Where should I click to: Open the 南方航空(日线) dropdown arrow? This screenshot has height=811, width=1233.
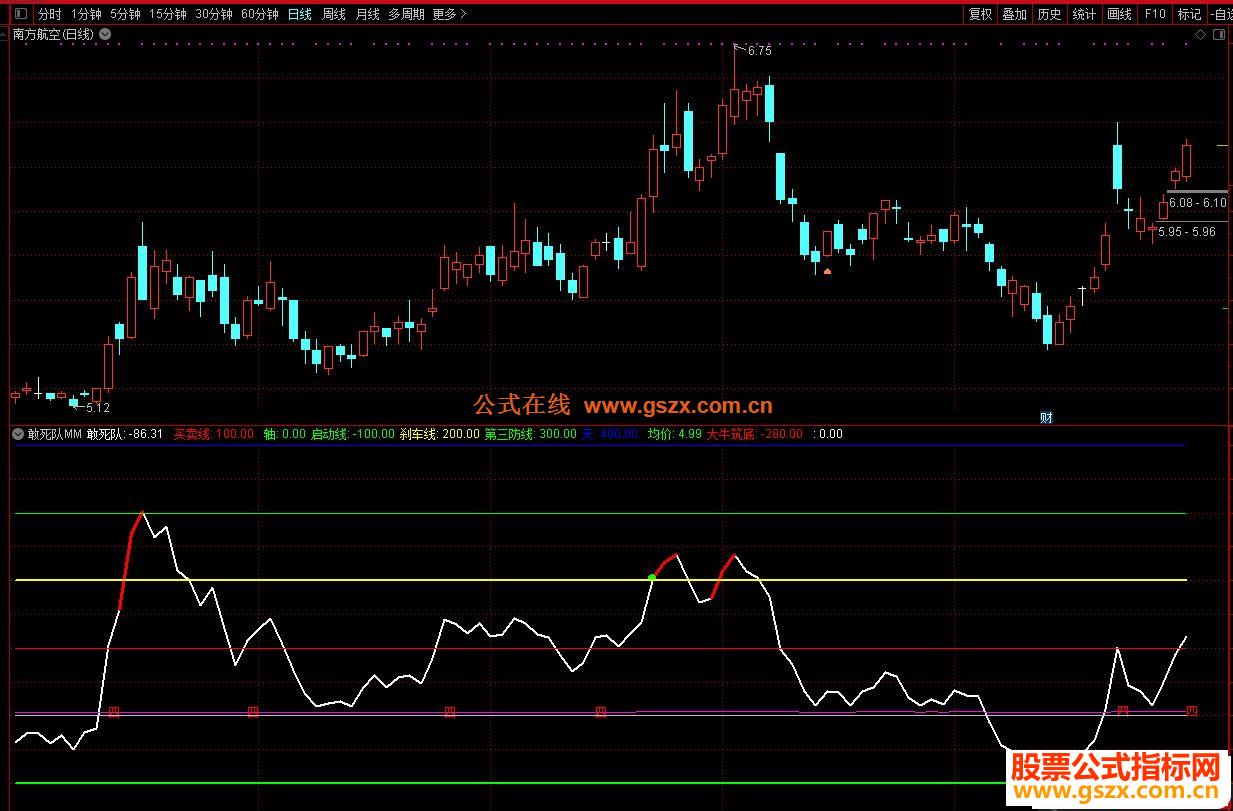pyautogui.click(x=106, y=34)
